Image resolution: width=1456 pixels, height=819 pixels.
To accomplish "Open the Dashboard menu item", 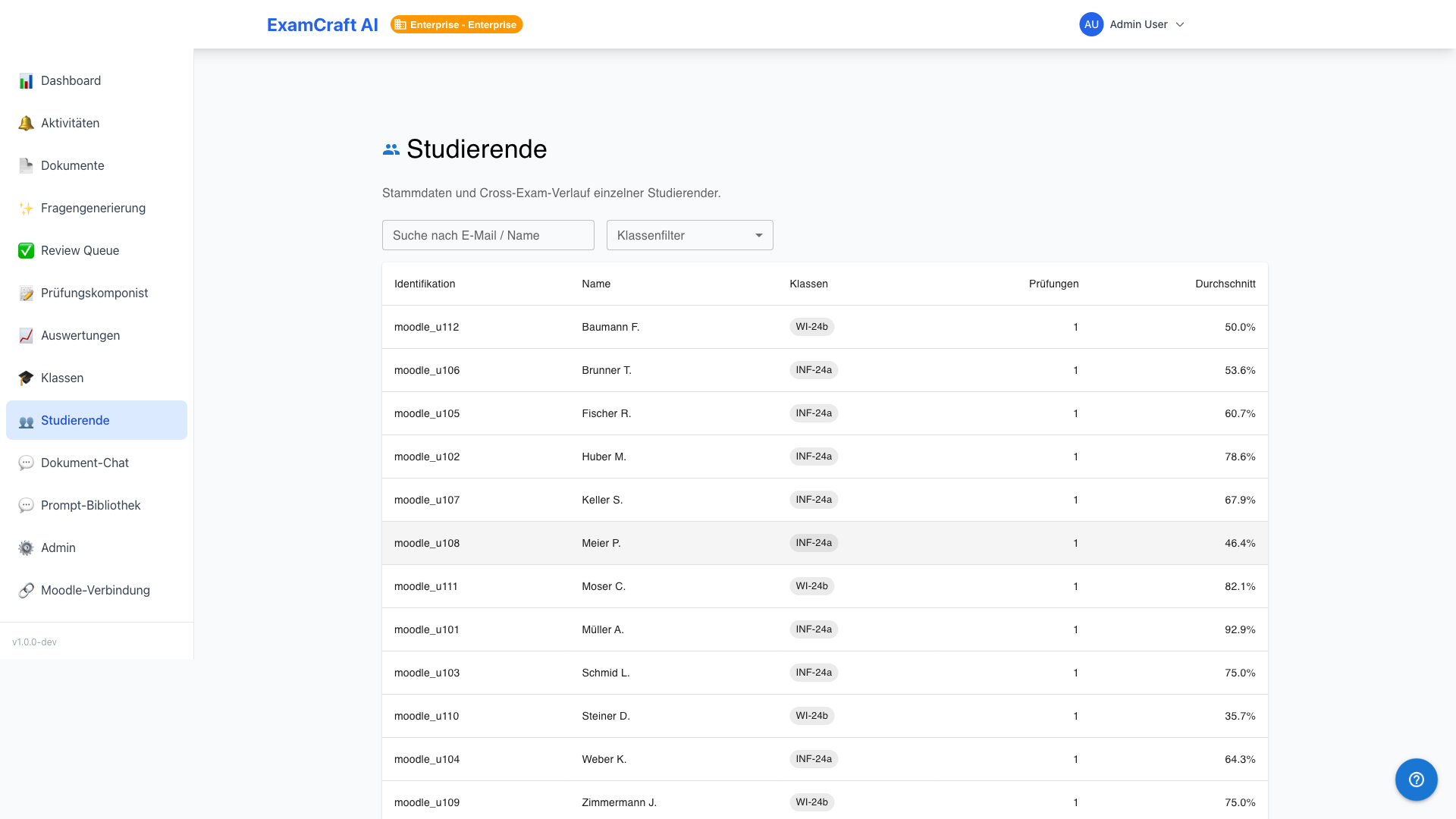I will tap(96, 80).
